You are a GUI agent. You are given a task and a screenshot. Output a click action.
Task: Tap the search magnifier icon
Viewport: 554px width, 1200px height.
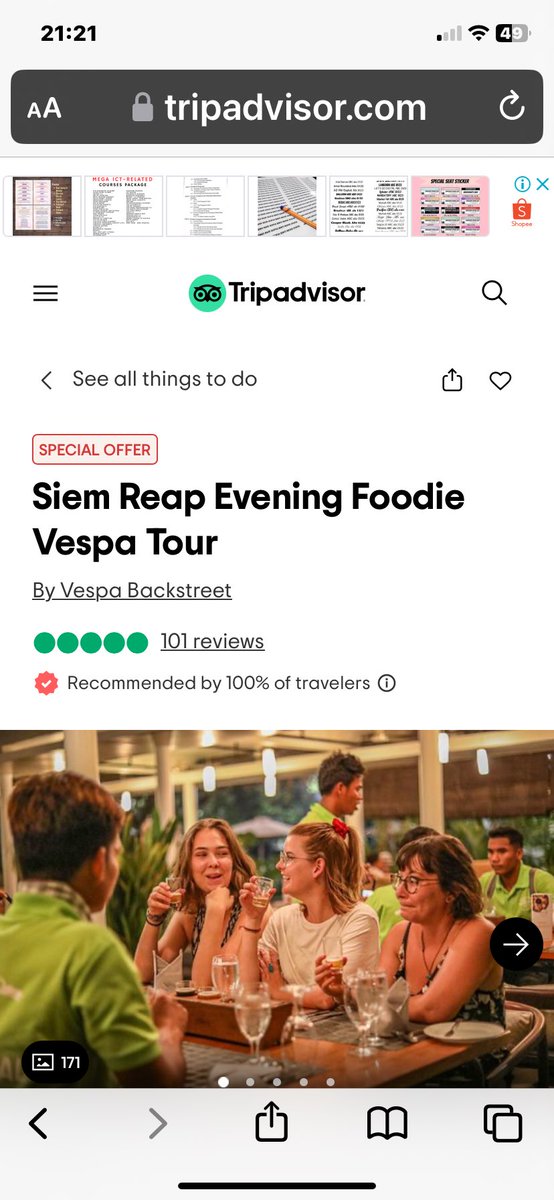495,292
